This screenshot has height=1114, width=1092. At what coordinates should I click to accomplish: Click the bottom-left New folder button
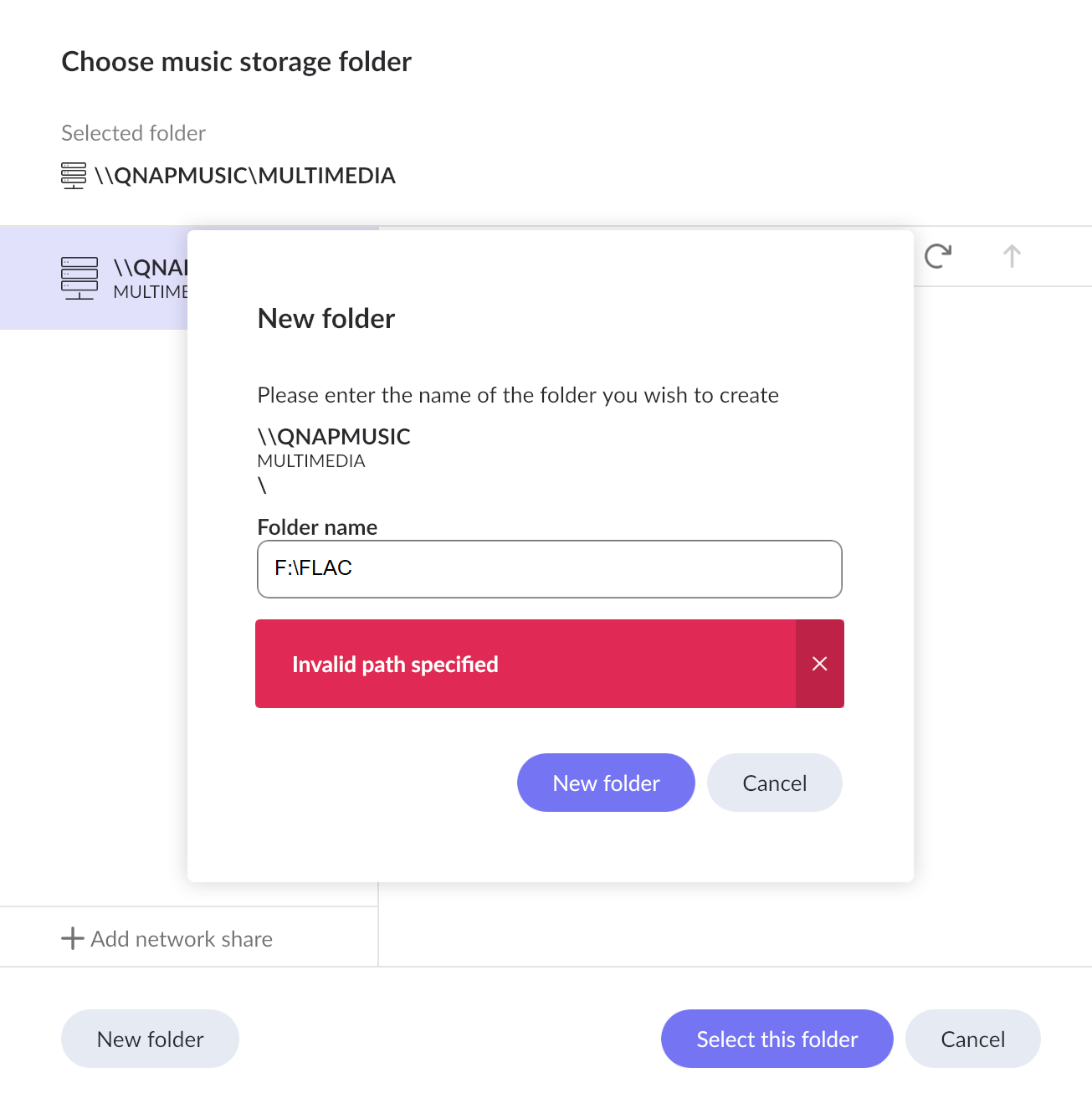[150, 1039]
